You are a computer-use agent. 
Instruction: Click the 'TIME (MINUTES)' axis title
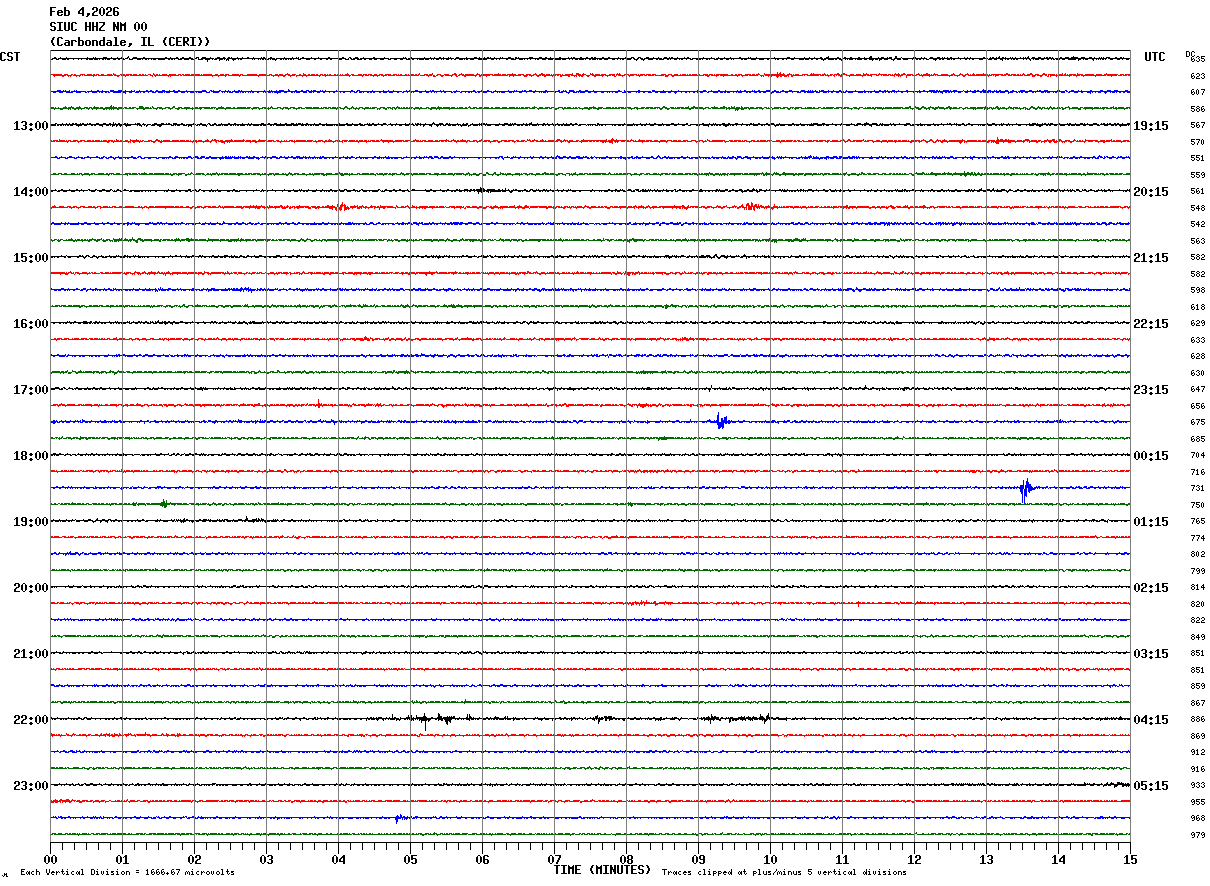(602, 870)
